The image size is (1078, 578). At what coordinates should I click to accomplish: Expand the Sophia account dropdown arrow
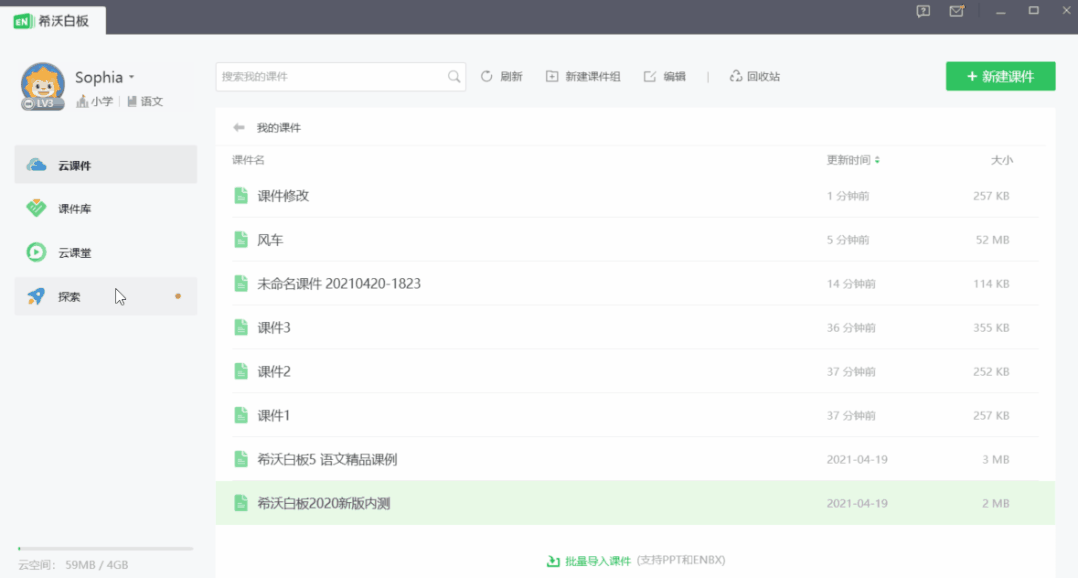[132, 78]
